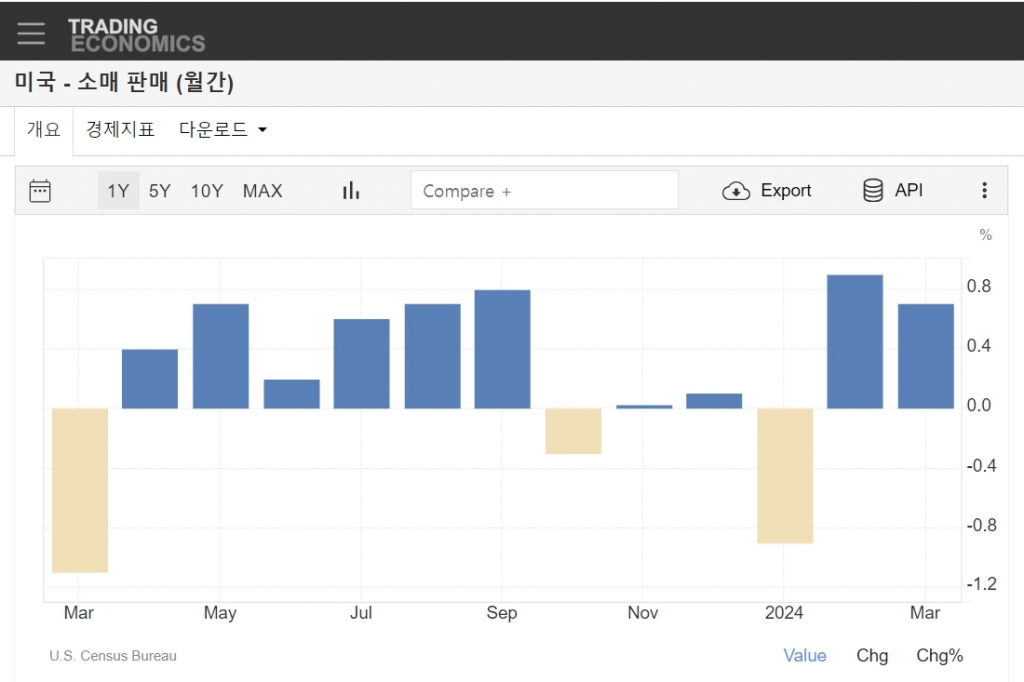Click the Compare + input field
The image size is (1024, 682).
[544, 191]
